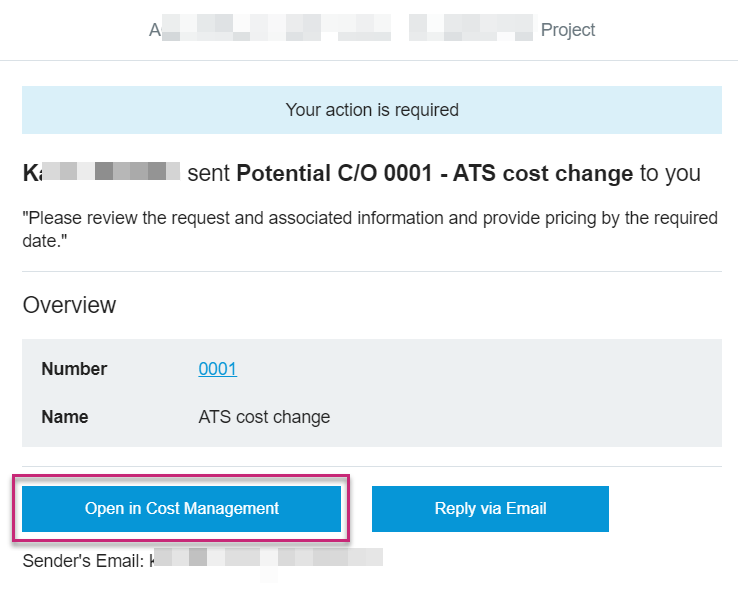Click 'ATS cost change' in bold title
The image size is (738, 610).
point(542,173)
